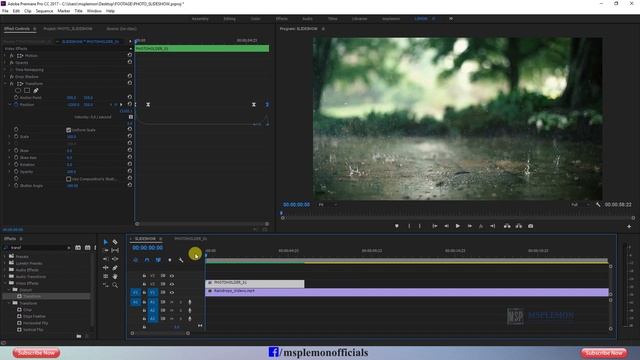This screenshot has height=360, width=640.
Task: Activate the Hand tool
Action: coord(115,276)
